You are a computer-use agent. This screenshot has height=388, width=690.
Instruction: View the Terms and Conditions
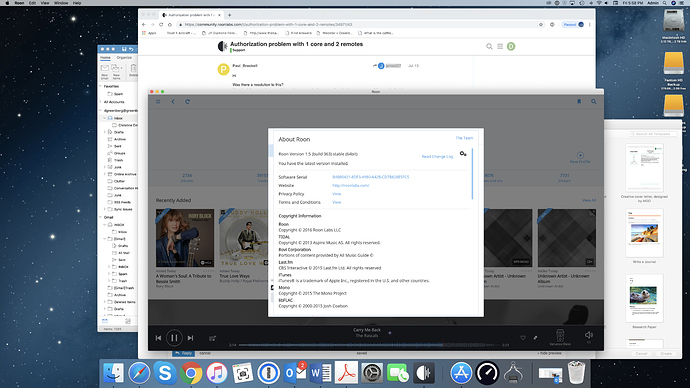[x=336, y=202]
